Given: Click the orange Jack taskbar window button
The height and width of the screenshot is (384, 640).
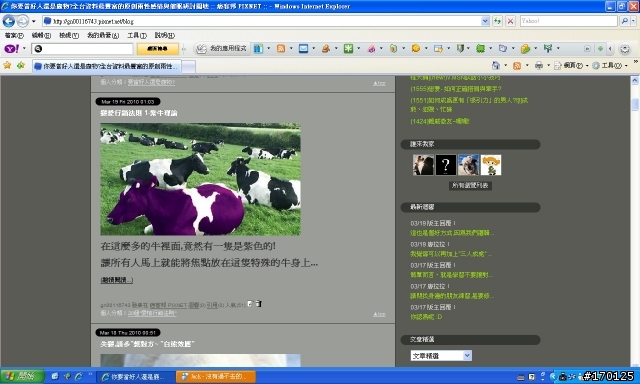Looking at the screenshot, I should [x=216, y=377].
